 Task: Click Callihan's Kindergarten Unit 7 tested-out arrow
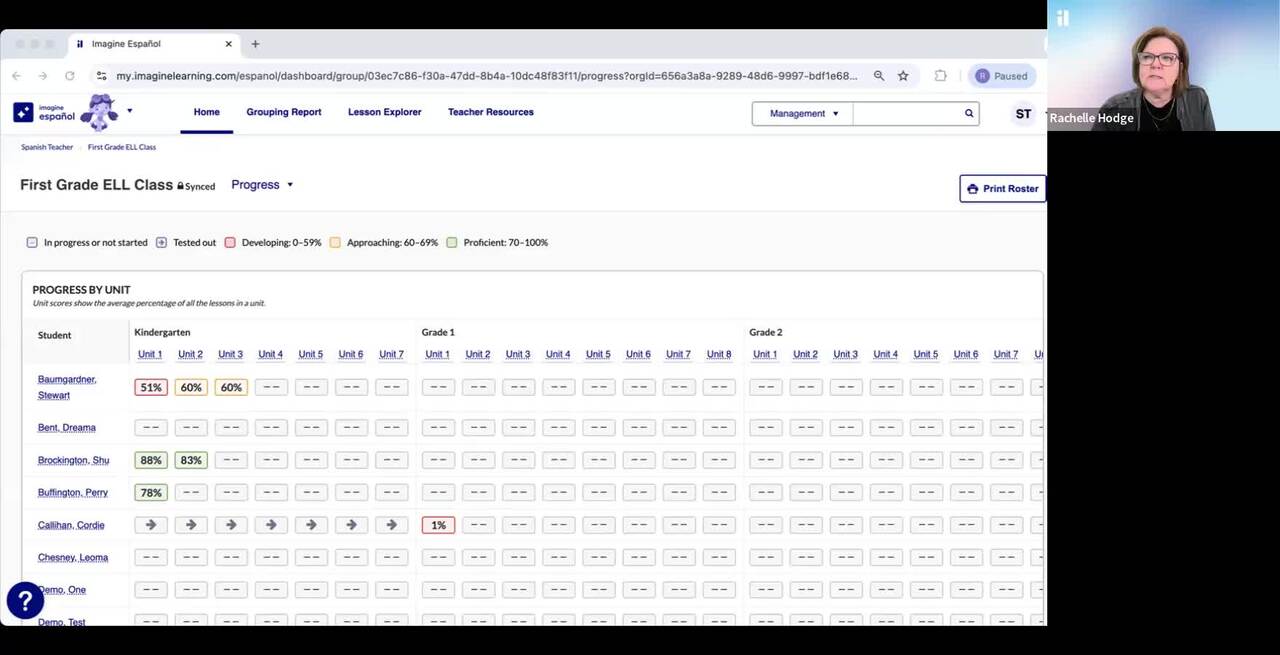(x=391, y=525)
